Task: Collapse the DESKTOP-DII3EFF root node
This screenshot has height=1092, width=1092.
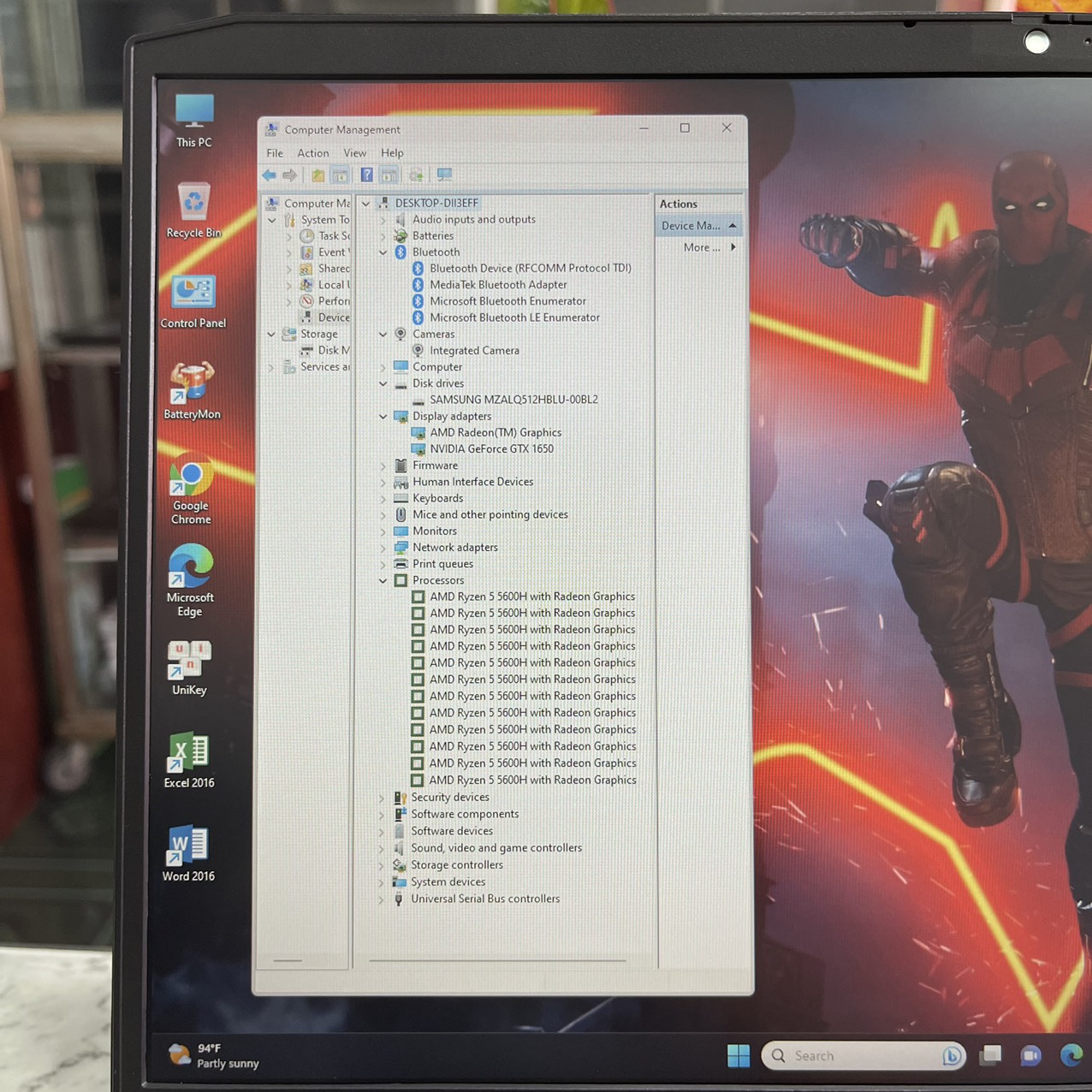Action: coord(366,204)
